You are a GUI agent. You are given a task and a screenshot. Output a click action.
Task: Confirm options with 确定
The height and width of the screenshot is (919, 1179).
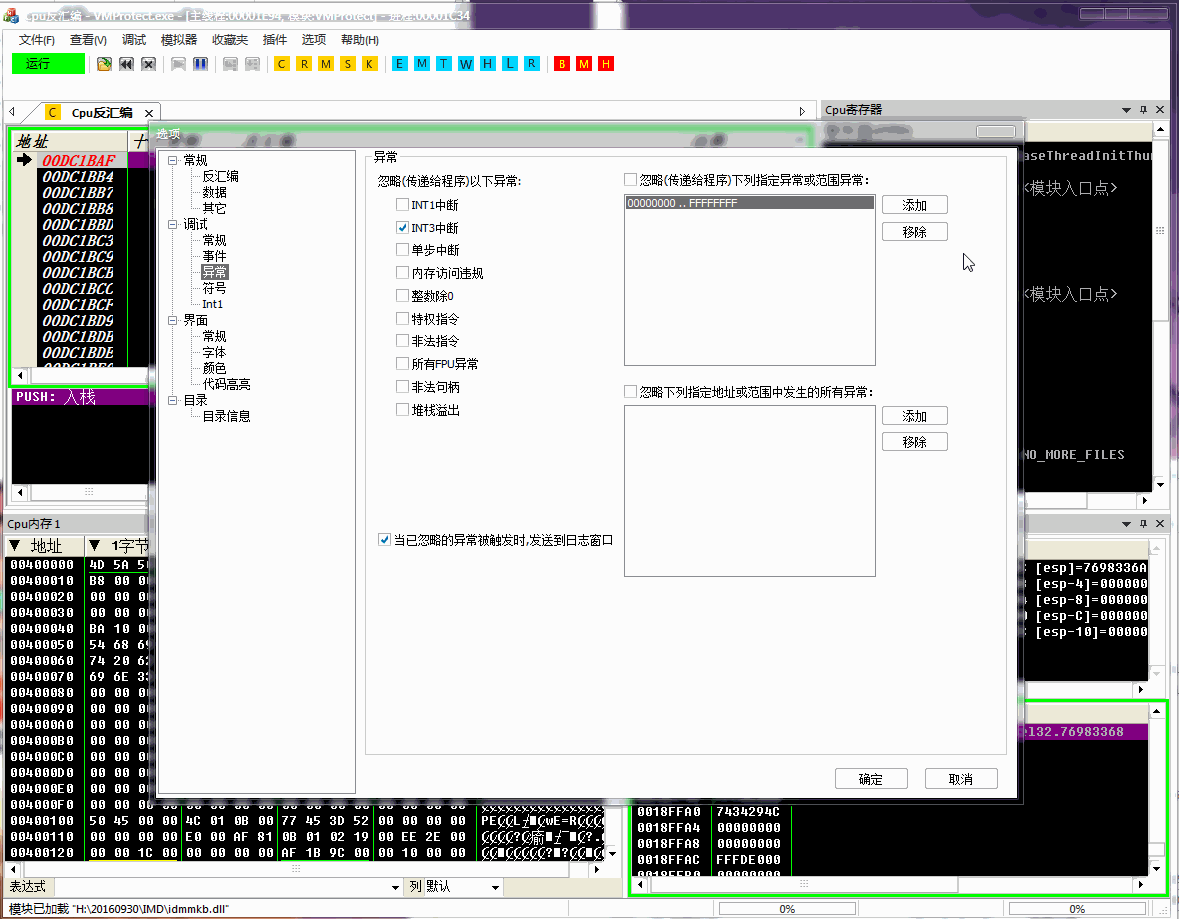click(871, 779)
